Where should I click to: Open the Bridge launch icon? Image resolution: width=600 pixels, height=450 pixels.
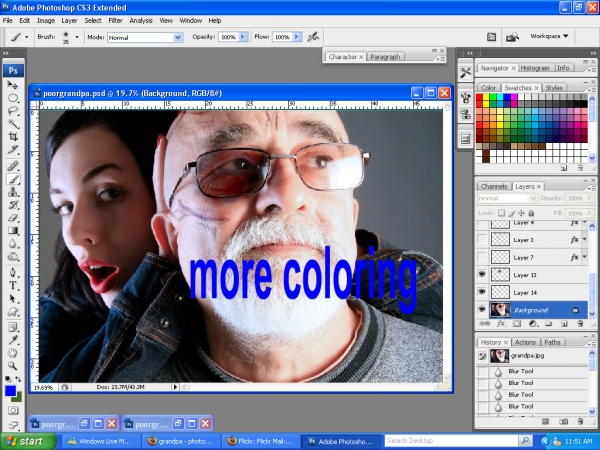pyautogui.click(x=512, y=37)
